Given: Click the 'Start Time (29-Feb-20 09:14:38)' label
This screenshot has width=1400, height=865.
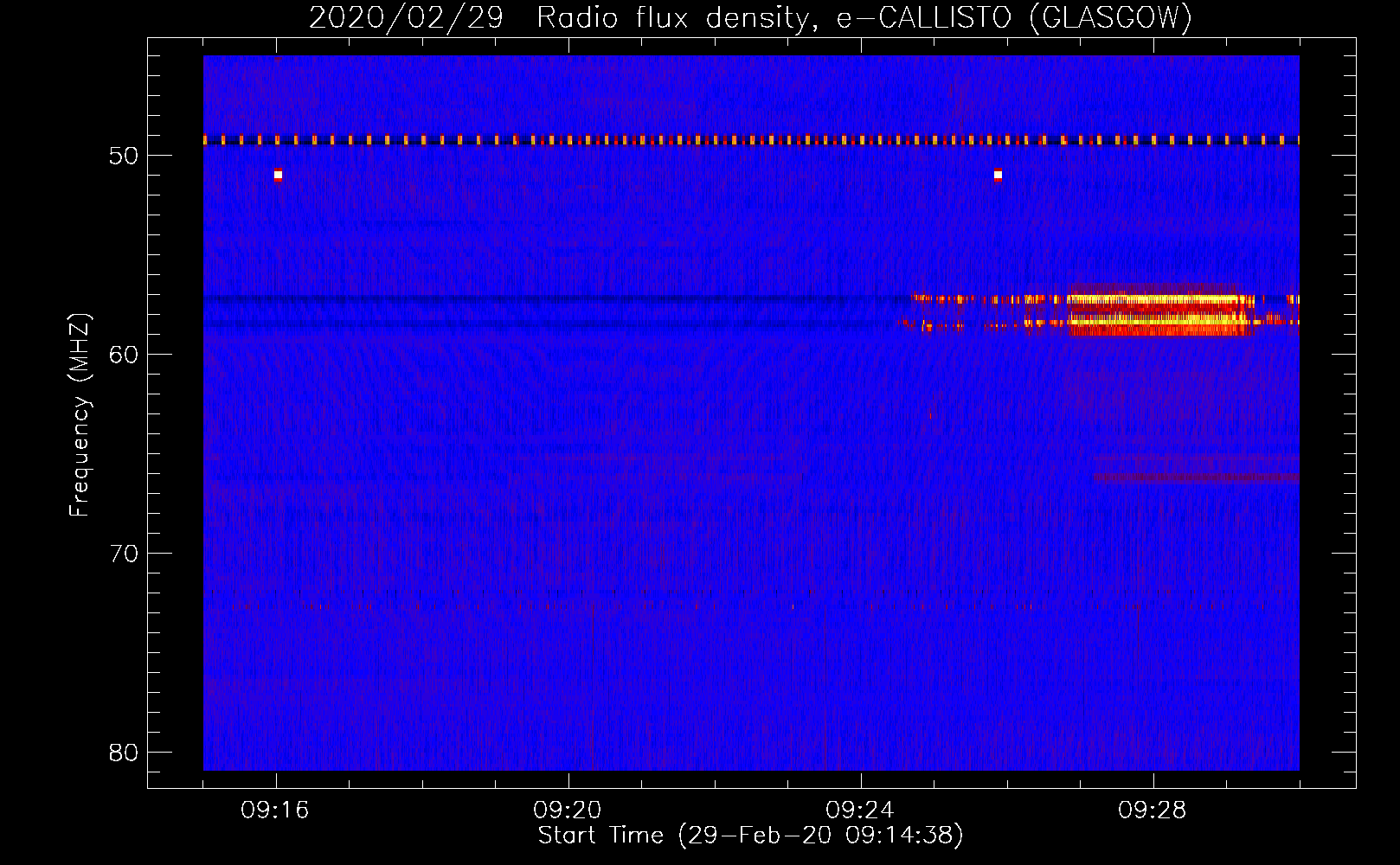Looking at the screenshot, I should point(750,836).
